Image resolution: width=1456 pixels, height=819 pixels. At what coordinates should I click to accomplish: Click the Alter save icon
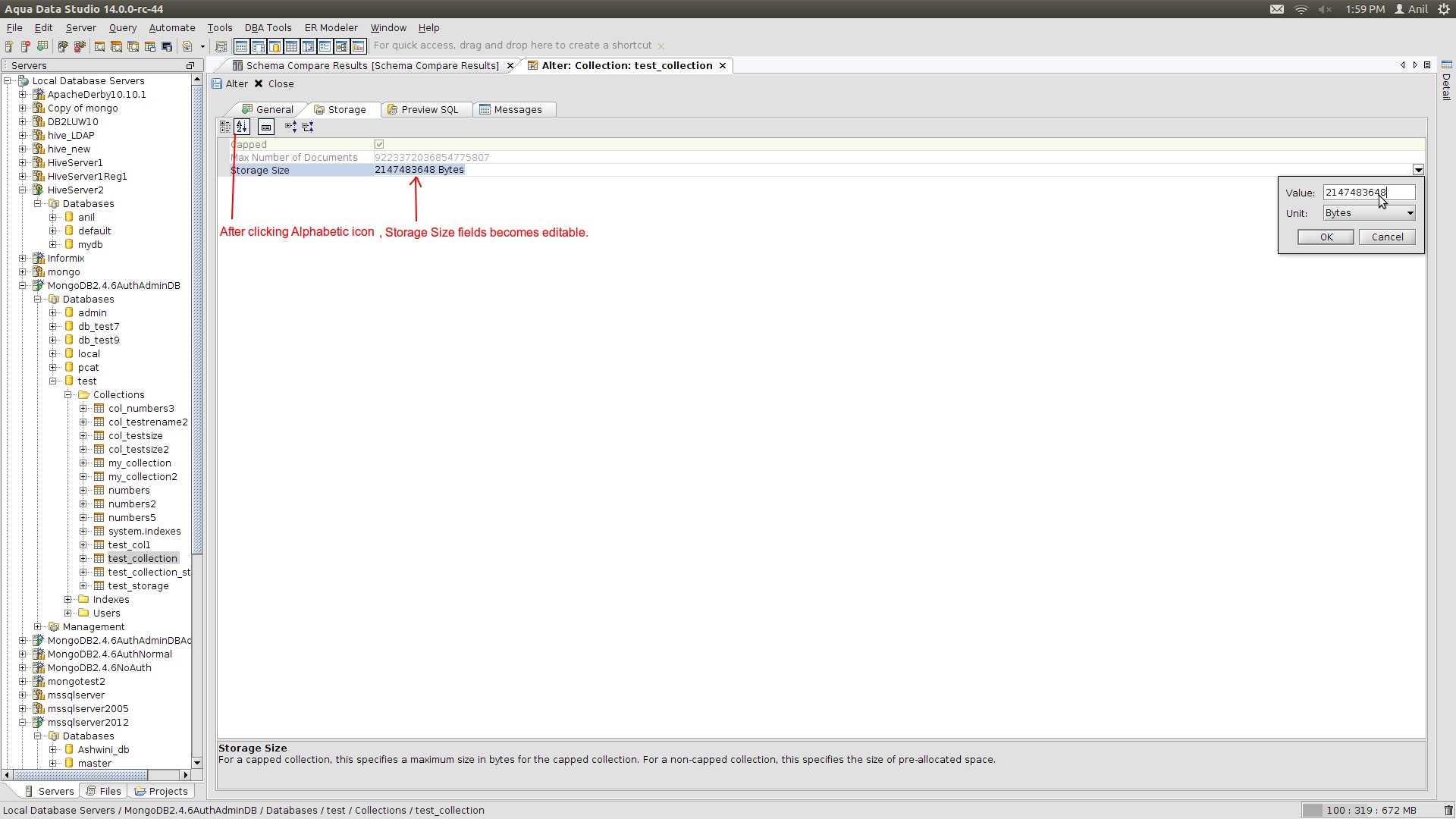[218, 83]
